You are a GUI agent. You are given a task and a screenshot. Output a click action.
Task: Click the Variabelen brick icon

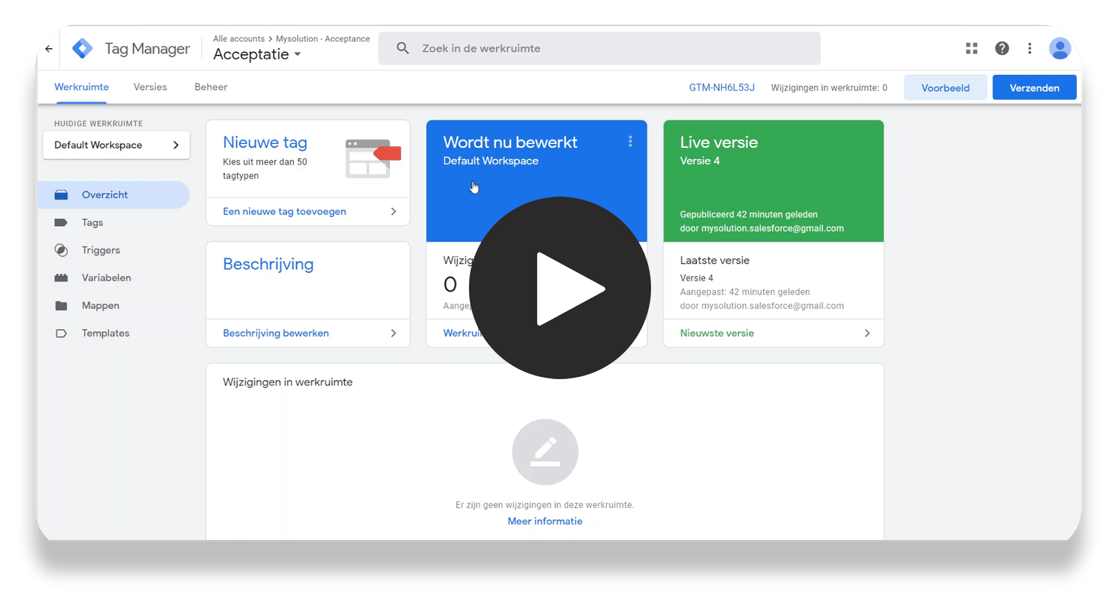tap(61, 278)
